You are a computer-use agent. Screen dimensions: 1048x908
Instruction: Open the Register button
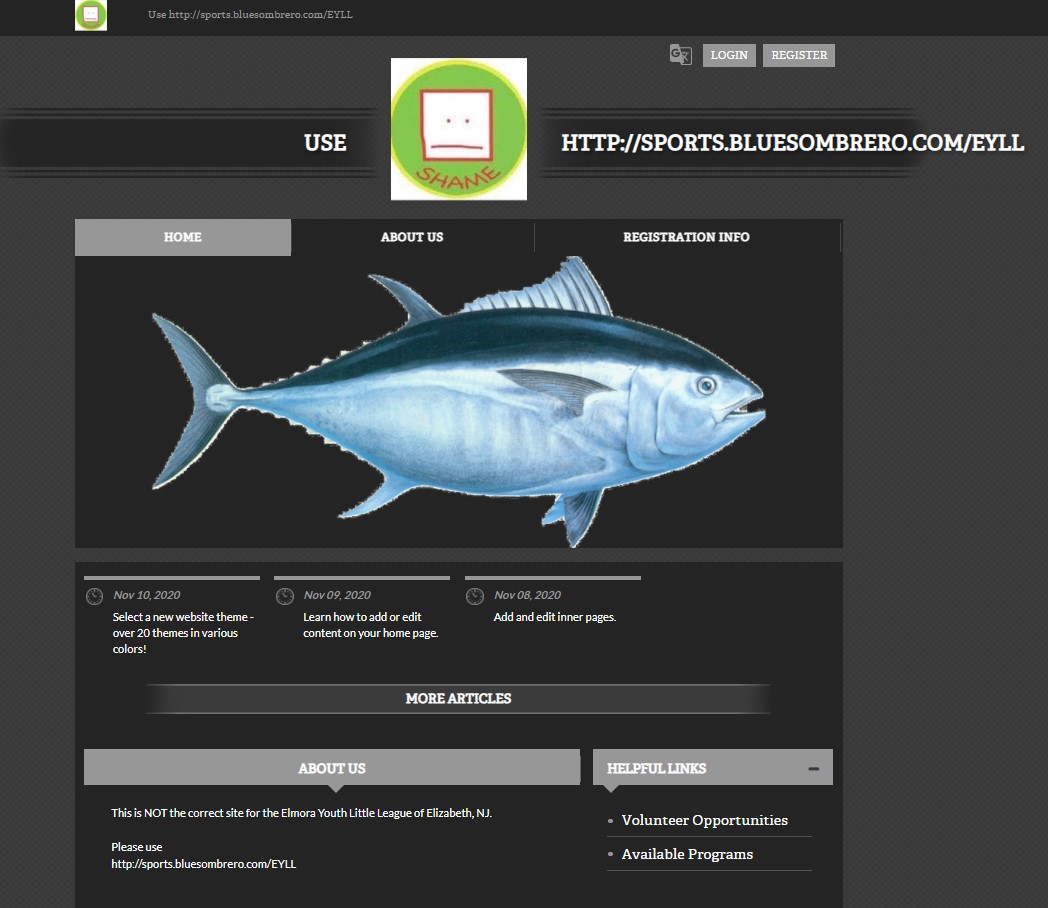pyautogui.click(x=799, y=55)
